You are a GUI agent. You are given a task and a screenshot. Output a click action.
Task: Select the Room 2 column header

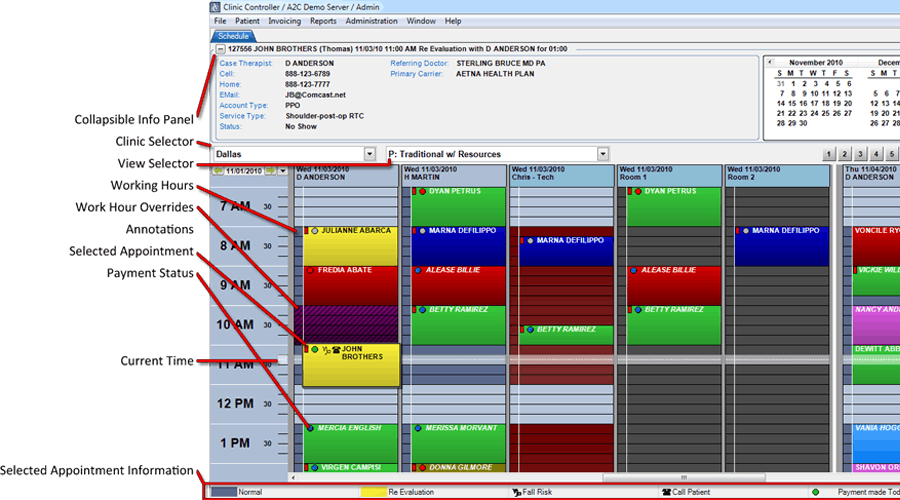tap(777, 175)
